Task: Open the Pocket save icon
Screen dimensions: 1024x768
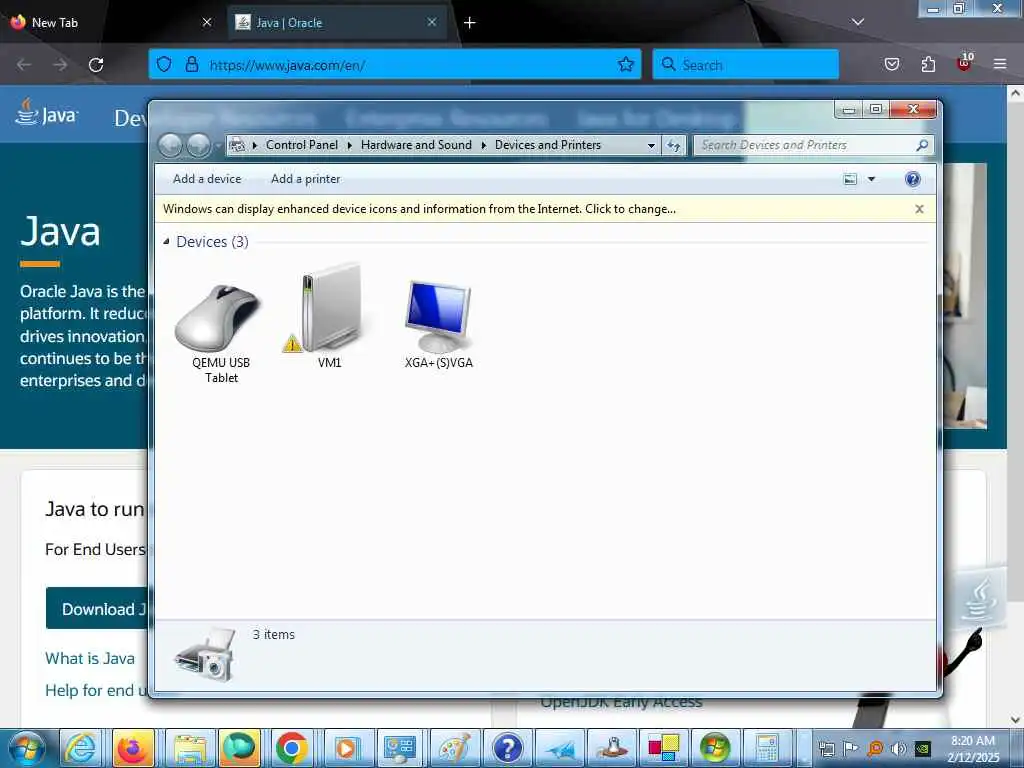Action: 892,64
